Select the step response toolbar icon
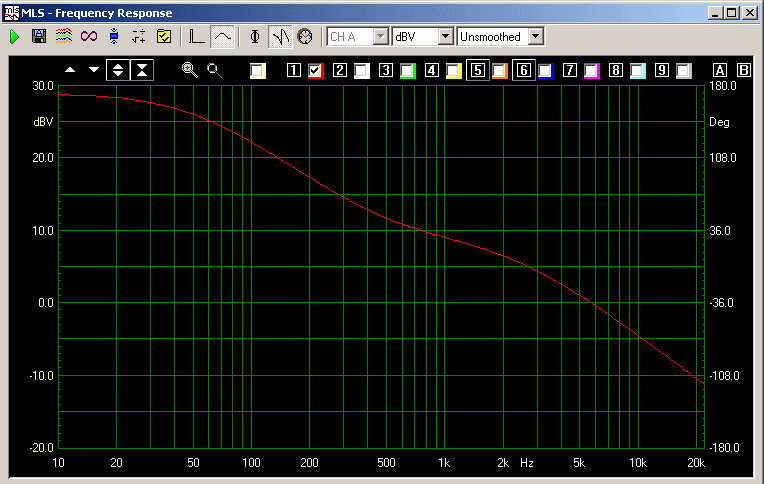 point(197,36)
